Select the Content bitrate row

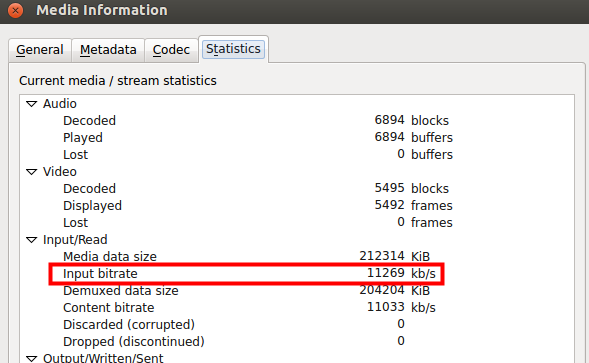(297, 307)
